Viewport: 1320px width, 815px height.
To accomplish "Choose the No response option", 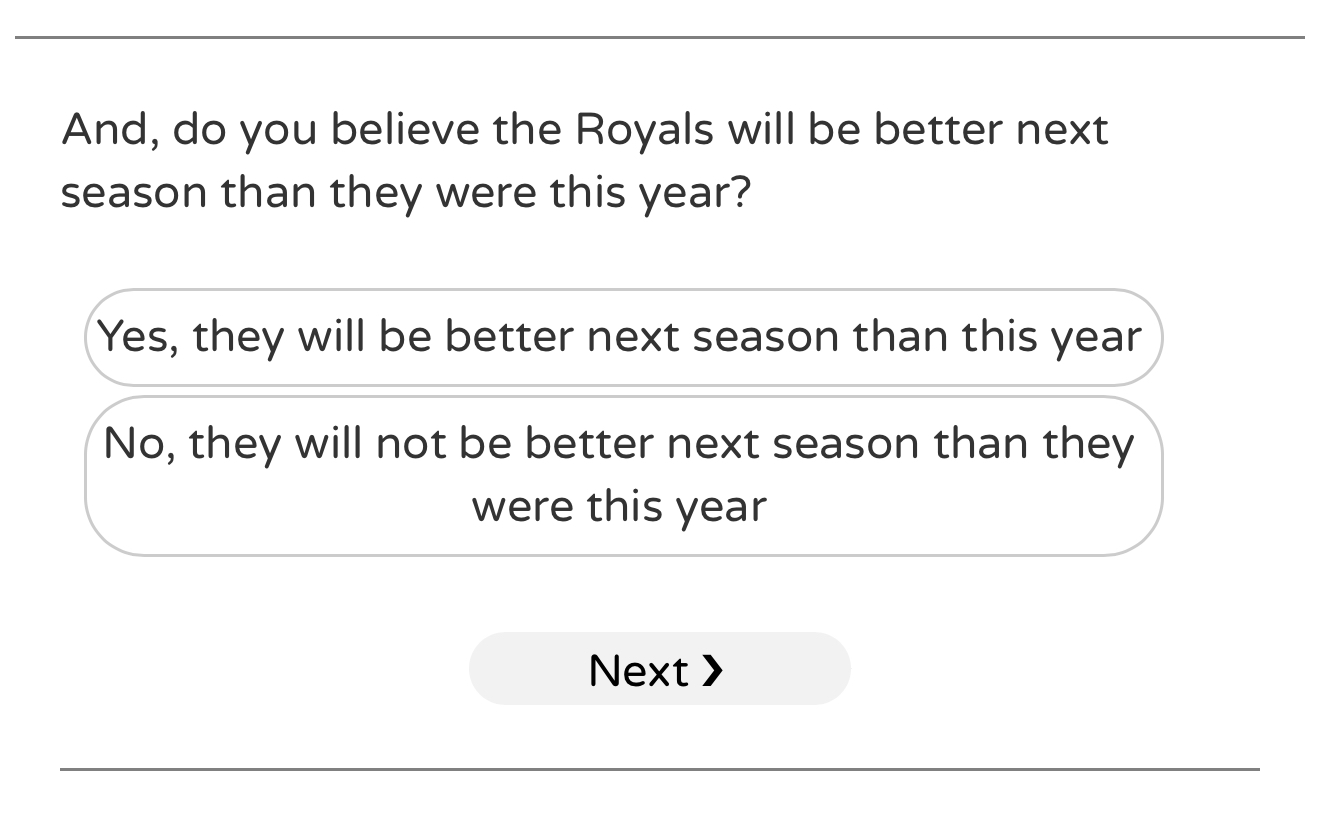I will 622,475.
